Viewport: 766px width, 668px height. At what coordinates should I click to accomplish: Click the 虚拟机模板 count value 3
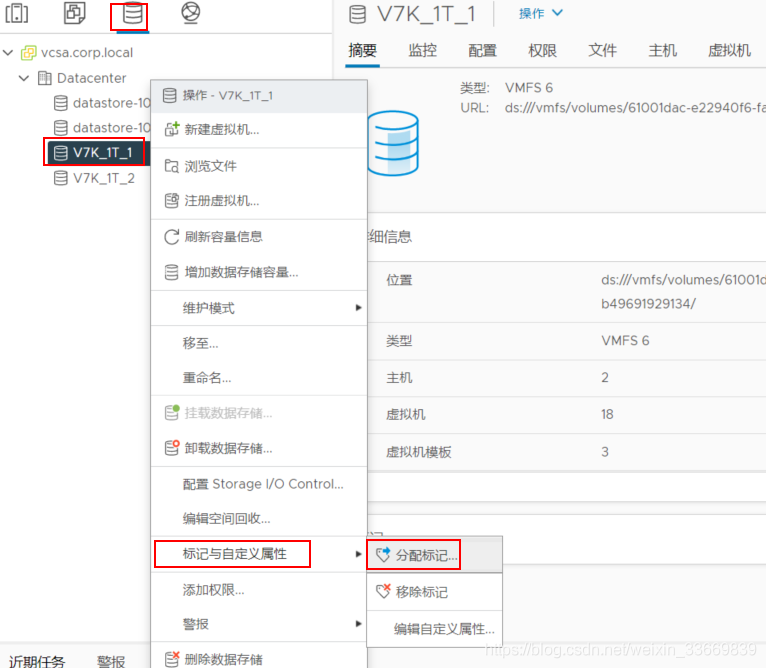tap(605, 452)
